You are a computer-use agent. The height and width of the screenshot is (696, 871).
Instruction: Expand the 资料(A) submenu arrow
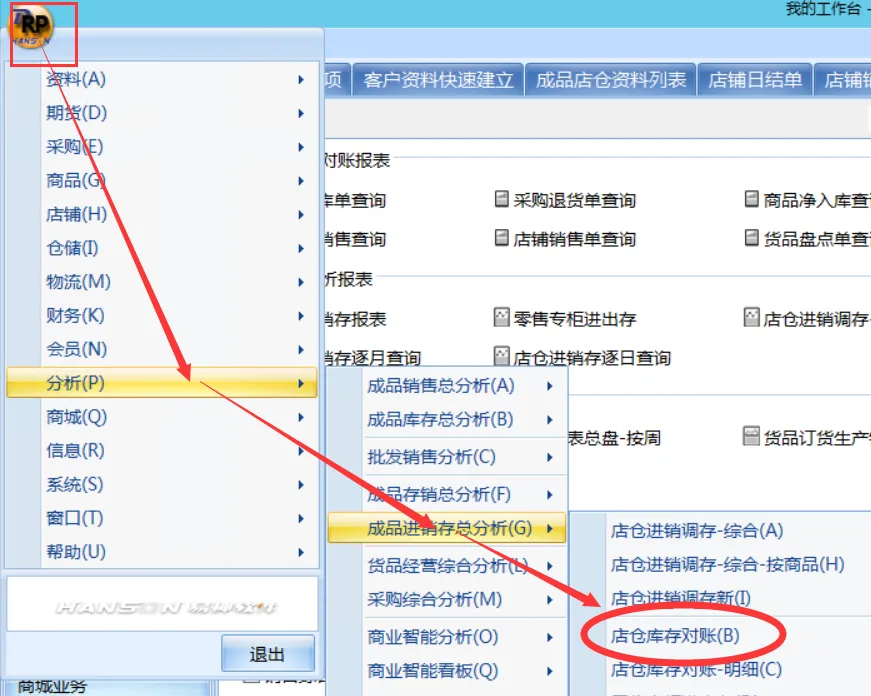[x=301, y=80]
